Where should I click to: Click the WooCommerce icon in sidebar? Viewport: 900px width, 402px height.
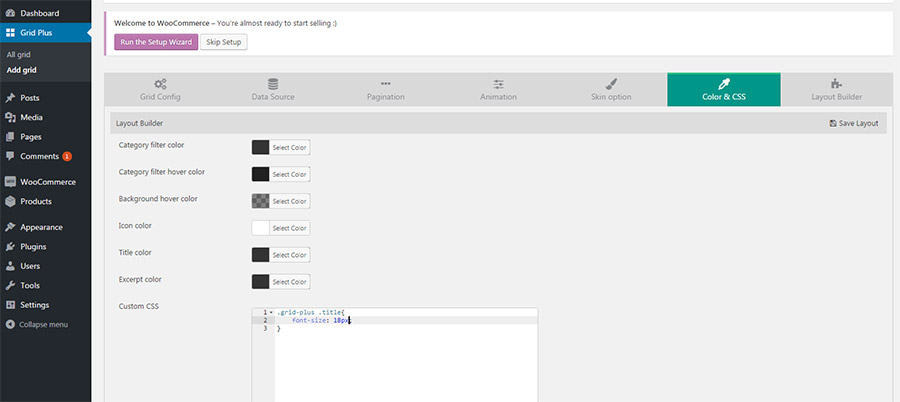click(x=10, y=182)
